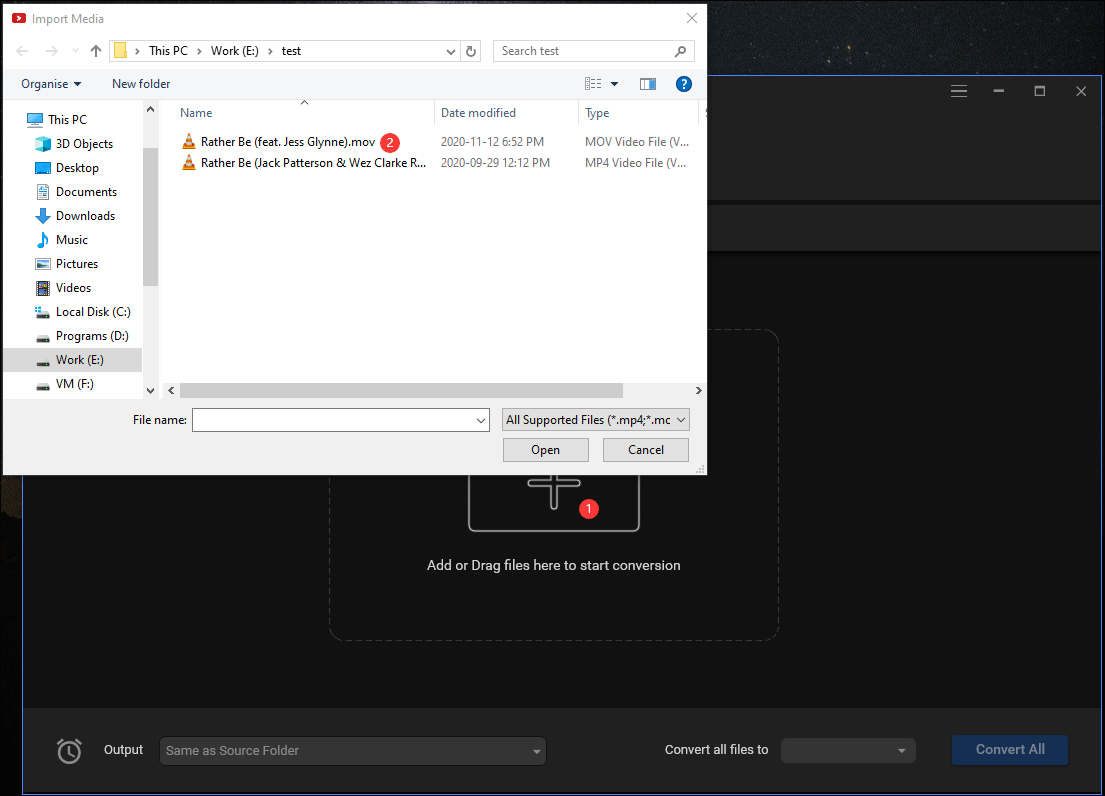Select VM (F:) drive
The height and width of the screenshot is (796, 1105).
coord(64,384)
